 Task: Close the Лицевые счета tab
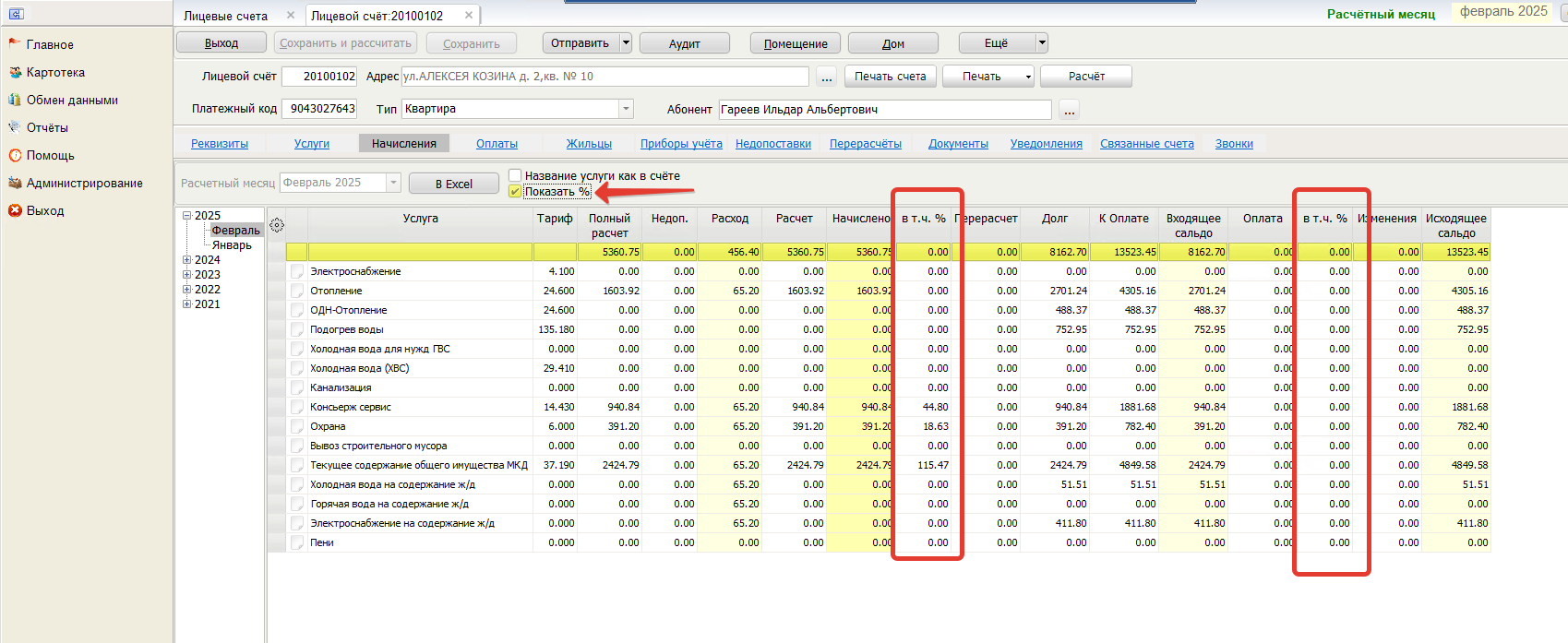pos(291,15)
